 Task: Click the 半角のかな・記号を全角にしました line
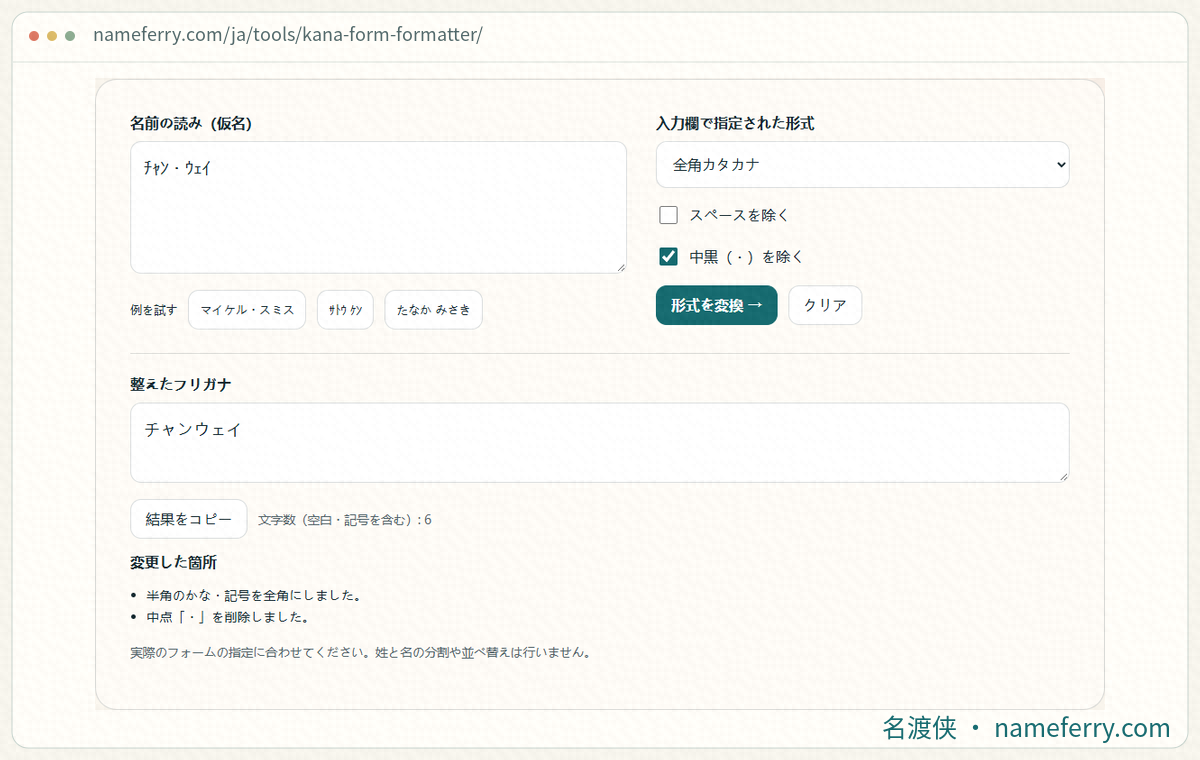point(253,595)
